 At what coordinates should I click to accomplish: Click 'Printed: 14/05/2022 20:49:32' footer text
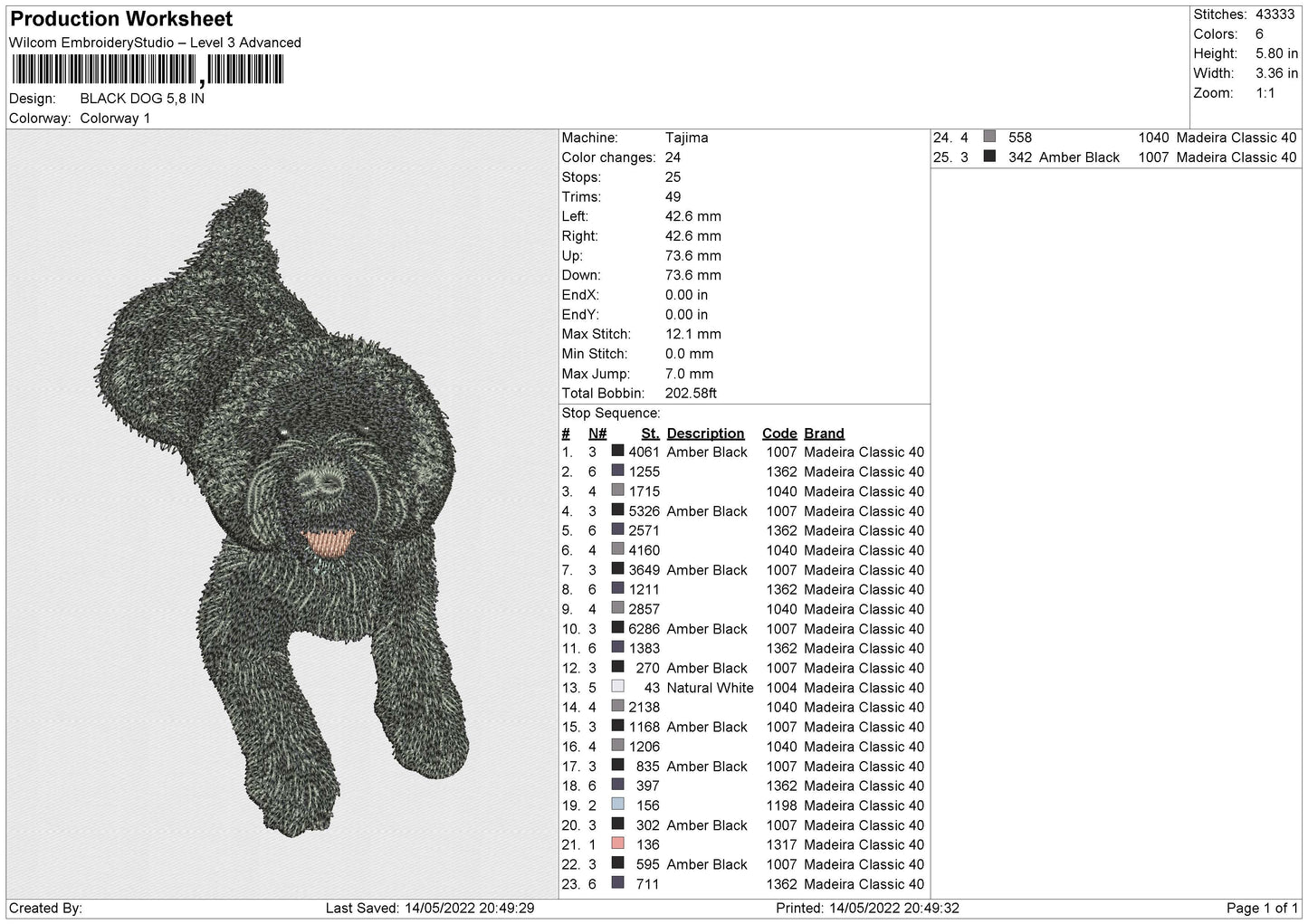[867, 908]
